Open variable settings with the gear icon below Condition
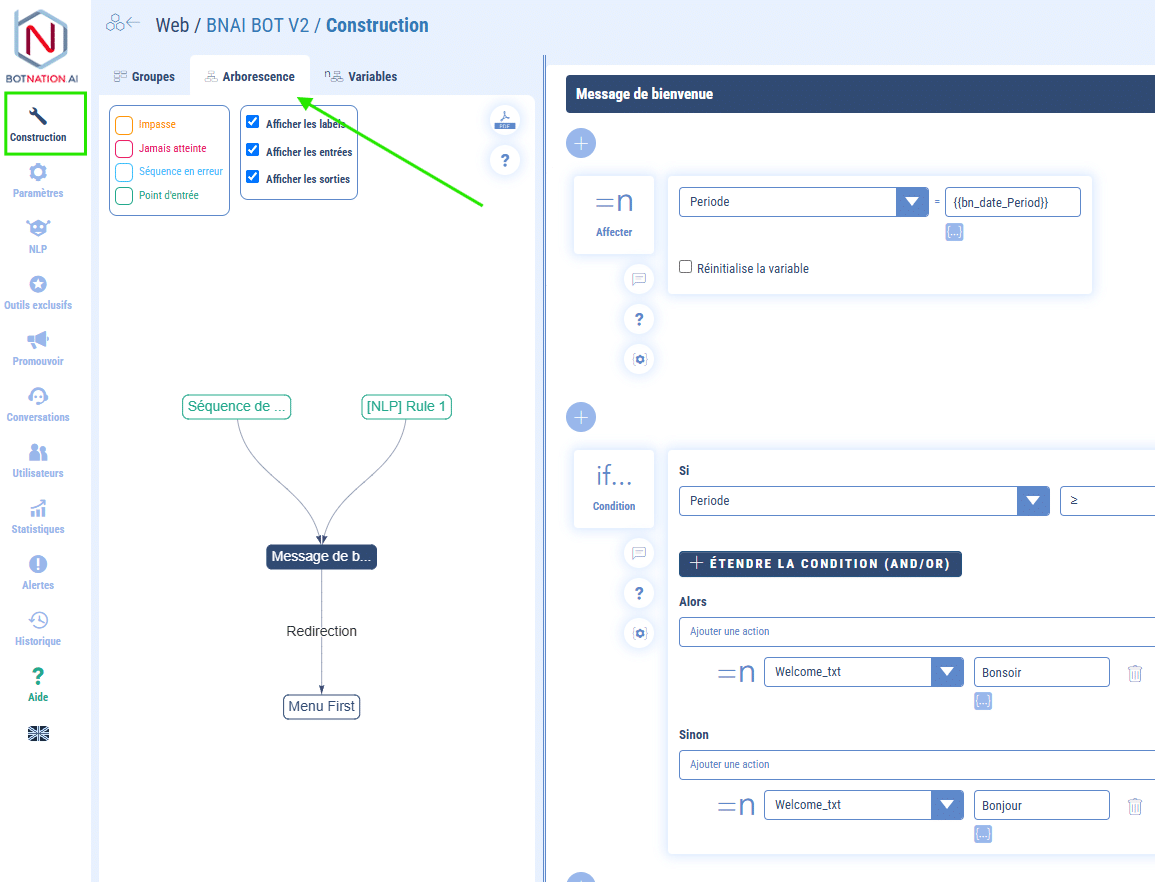 [639, 633]
